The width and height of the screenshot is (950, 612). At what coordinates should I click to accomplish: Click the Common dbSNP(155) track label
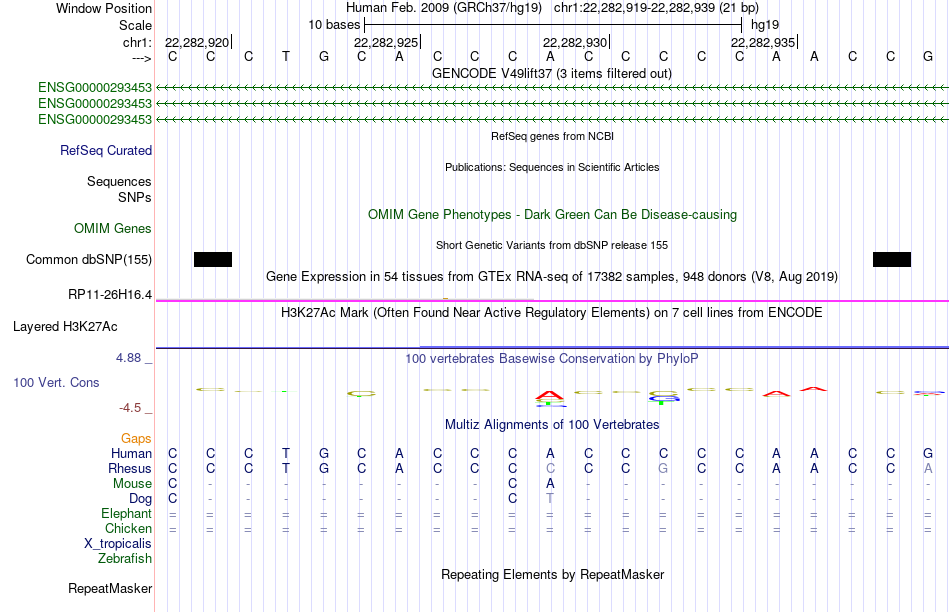[89, 259]
